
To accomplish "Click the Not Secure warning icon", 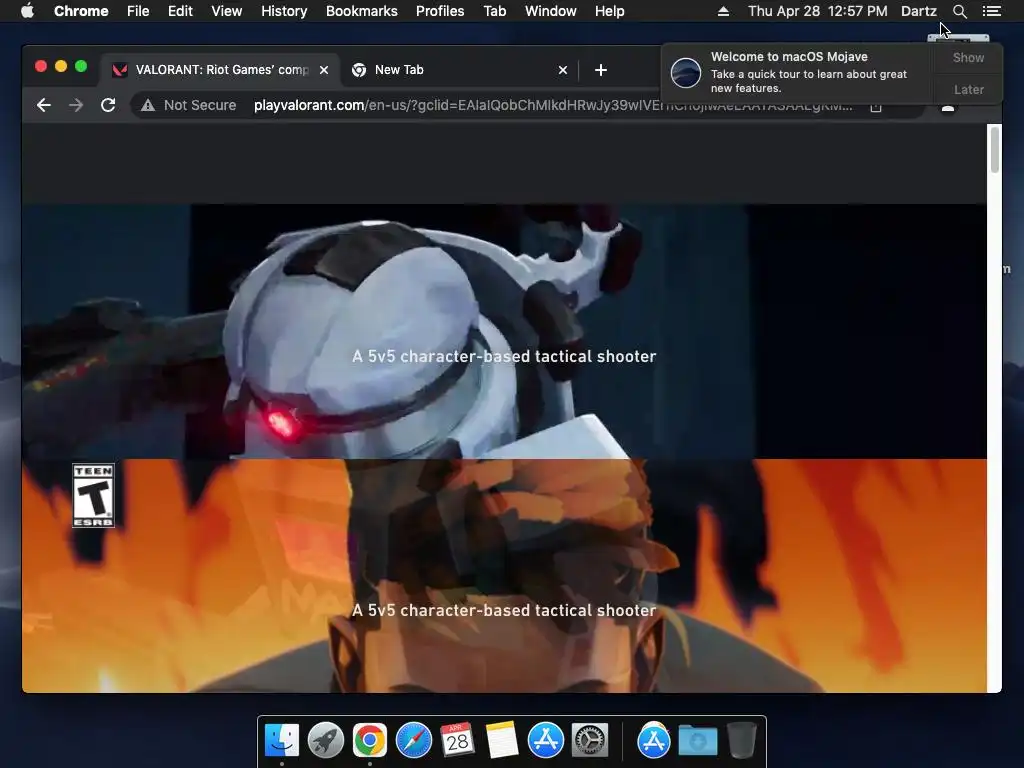I will pos(148,105).
